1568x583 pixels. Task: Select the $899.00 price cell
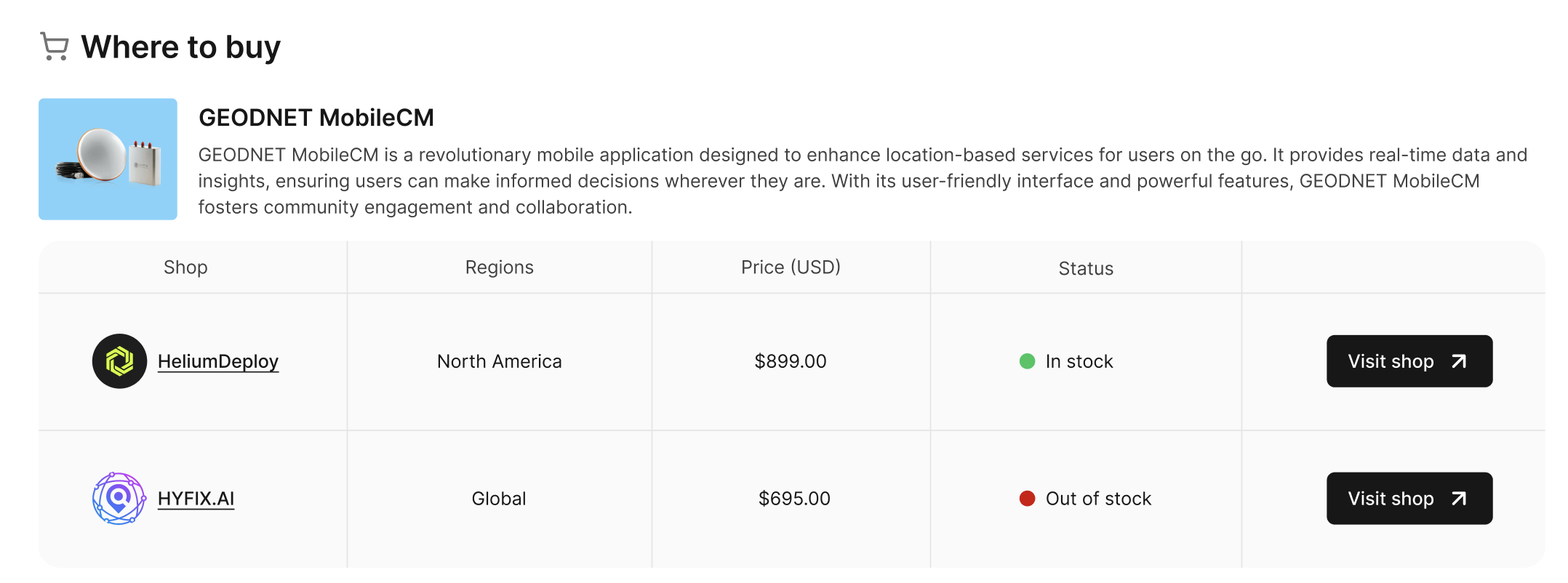click(791, 361)
